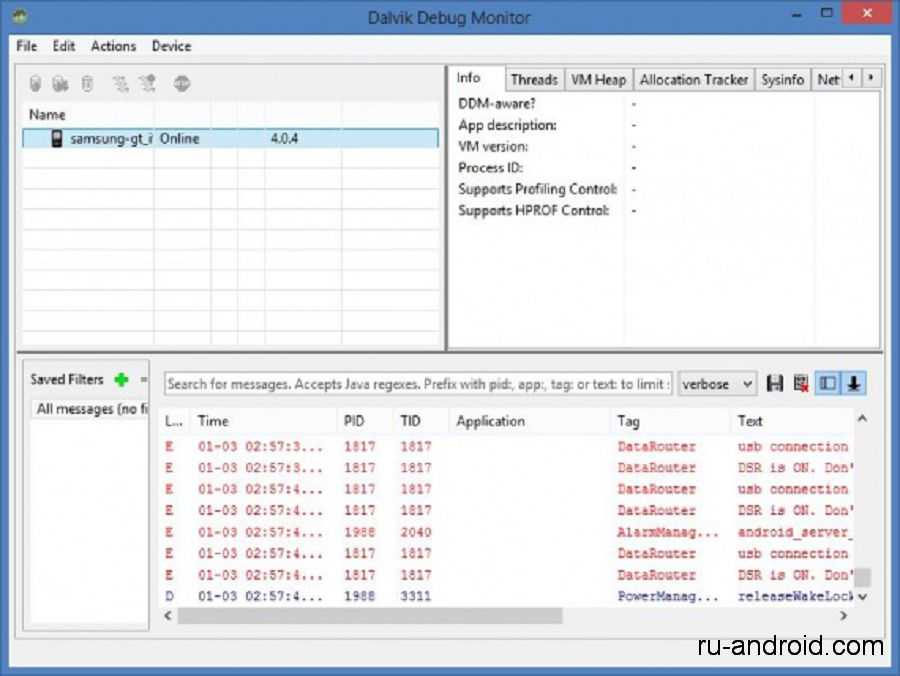Save the log using the floppy disk icon

tap(775, 383)
